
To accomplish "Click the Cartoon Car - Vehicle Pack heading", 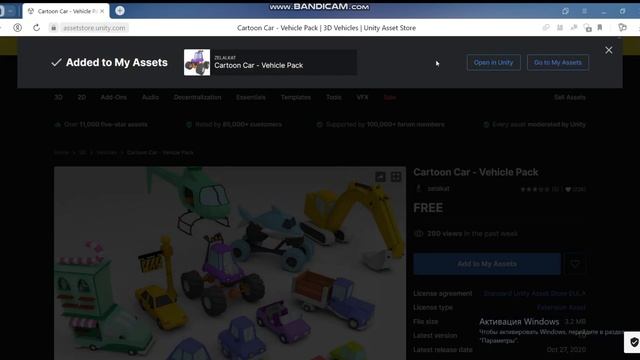I will tap(476, 172).
